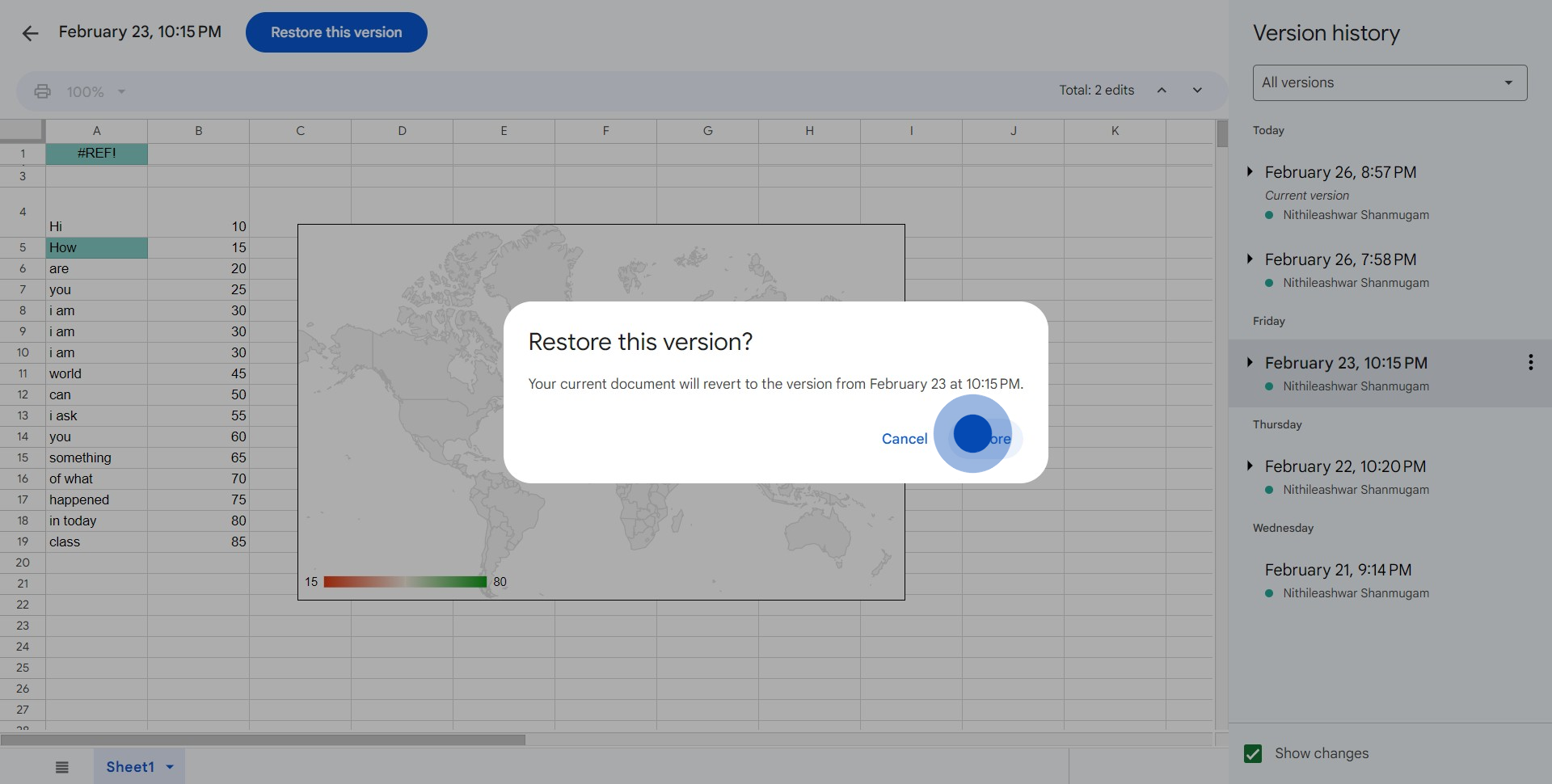Toggle the Show changes checkbox
The width and height of the screenshot is (1552, 784).
pos(1253,753)
